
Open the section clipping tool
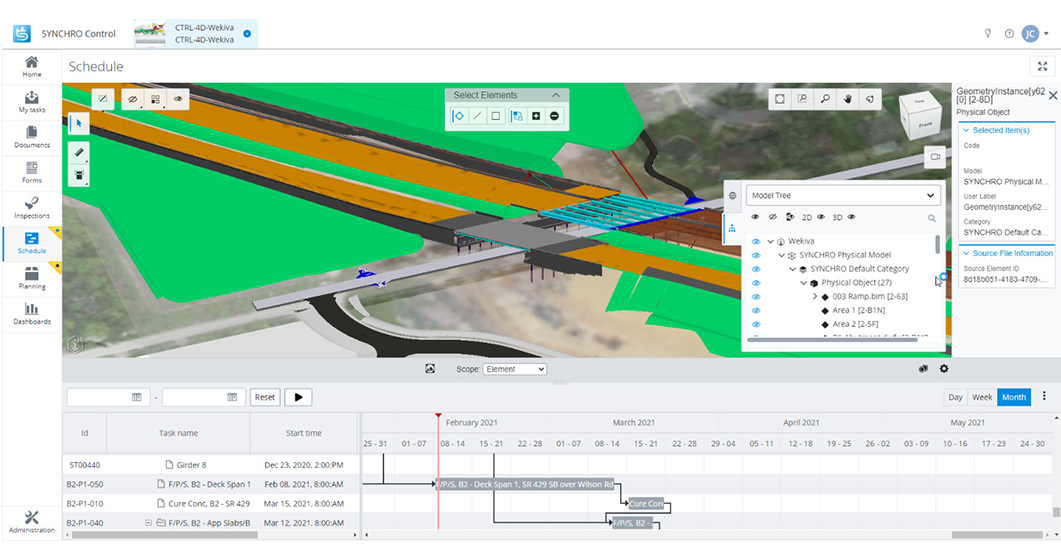tap(78, 175)
